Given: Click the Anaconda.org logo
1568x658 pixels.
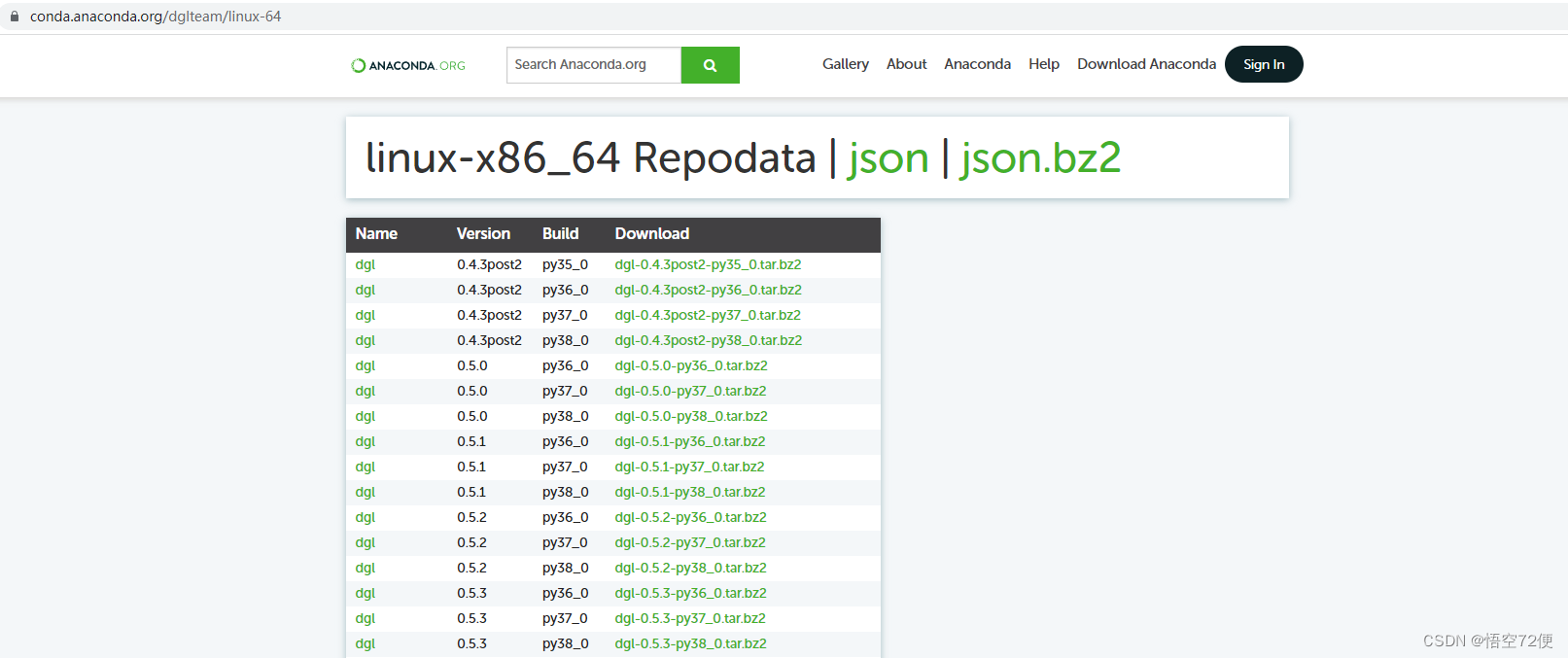Looking at the screenshot, I should click(408, 65).
